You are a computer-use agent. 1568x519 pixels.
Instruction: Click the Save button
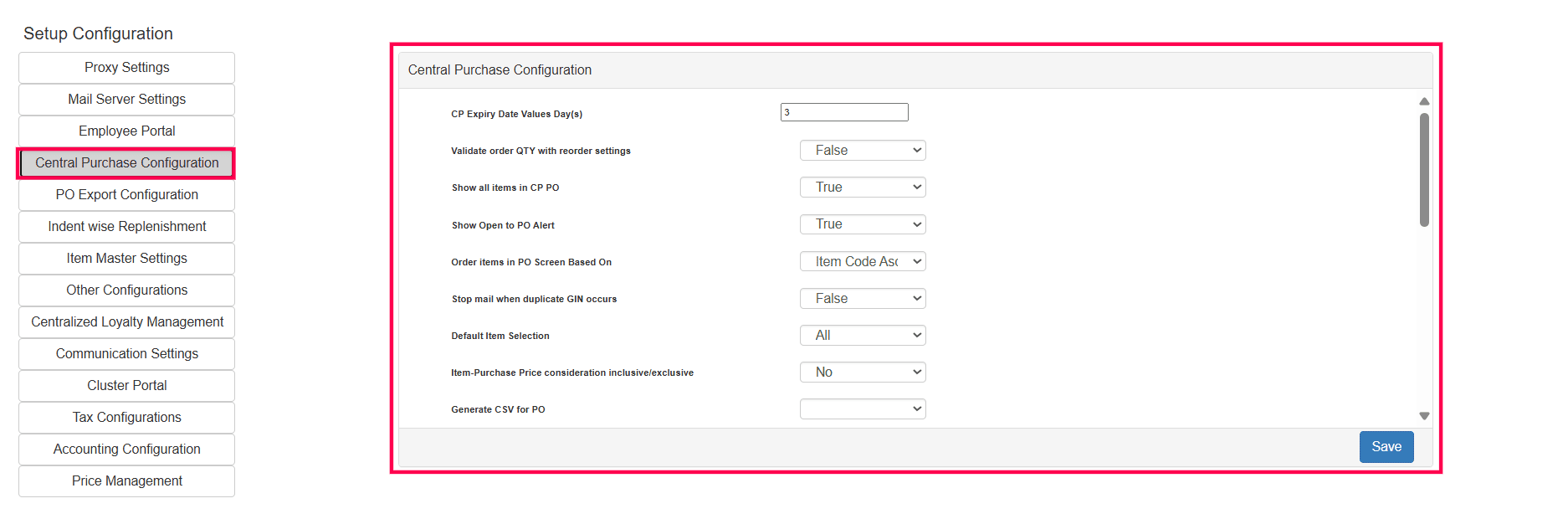pos(1386,447)
